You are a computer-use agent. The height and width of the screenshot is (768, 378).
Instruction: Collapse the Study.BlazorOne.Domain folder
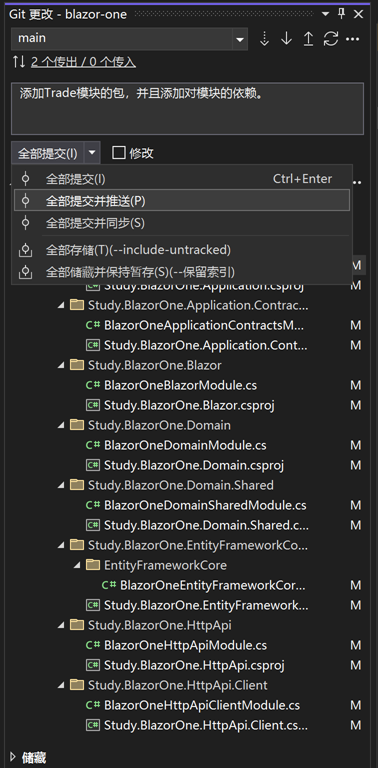point(61,425)
